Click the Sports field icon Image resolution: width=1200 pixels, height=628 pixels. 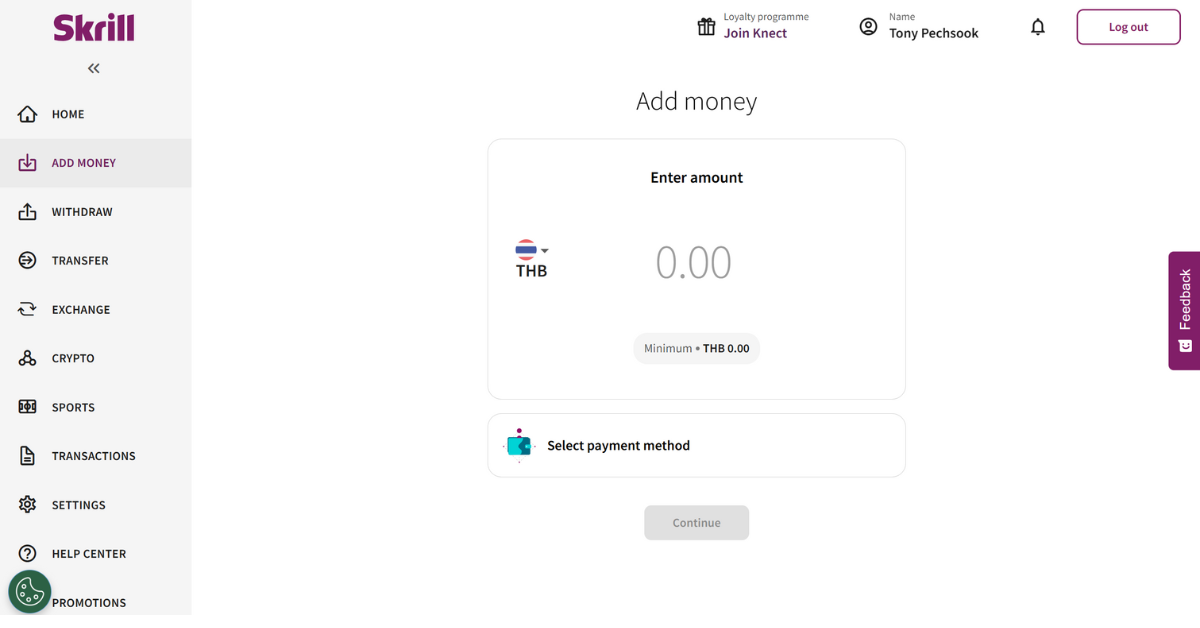[28, 407]
